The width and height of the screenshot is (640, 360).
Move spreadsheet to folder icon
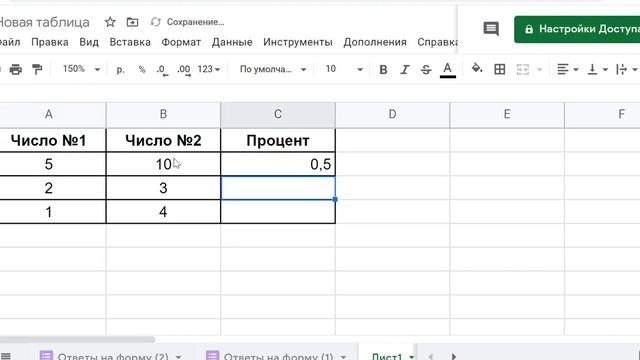click(132, 22)
